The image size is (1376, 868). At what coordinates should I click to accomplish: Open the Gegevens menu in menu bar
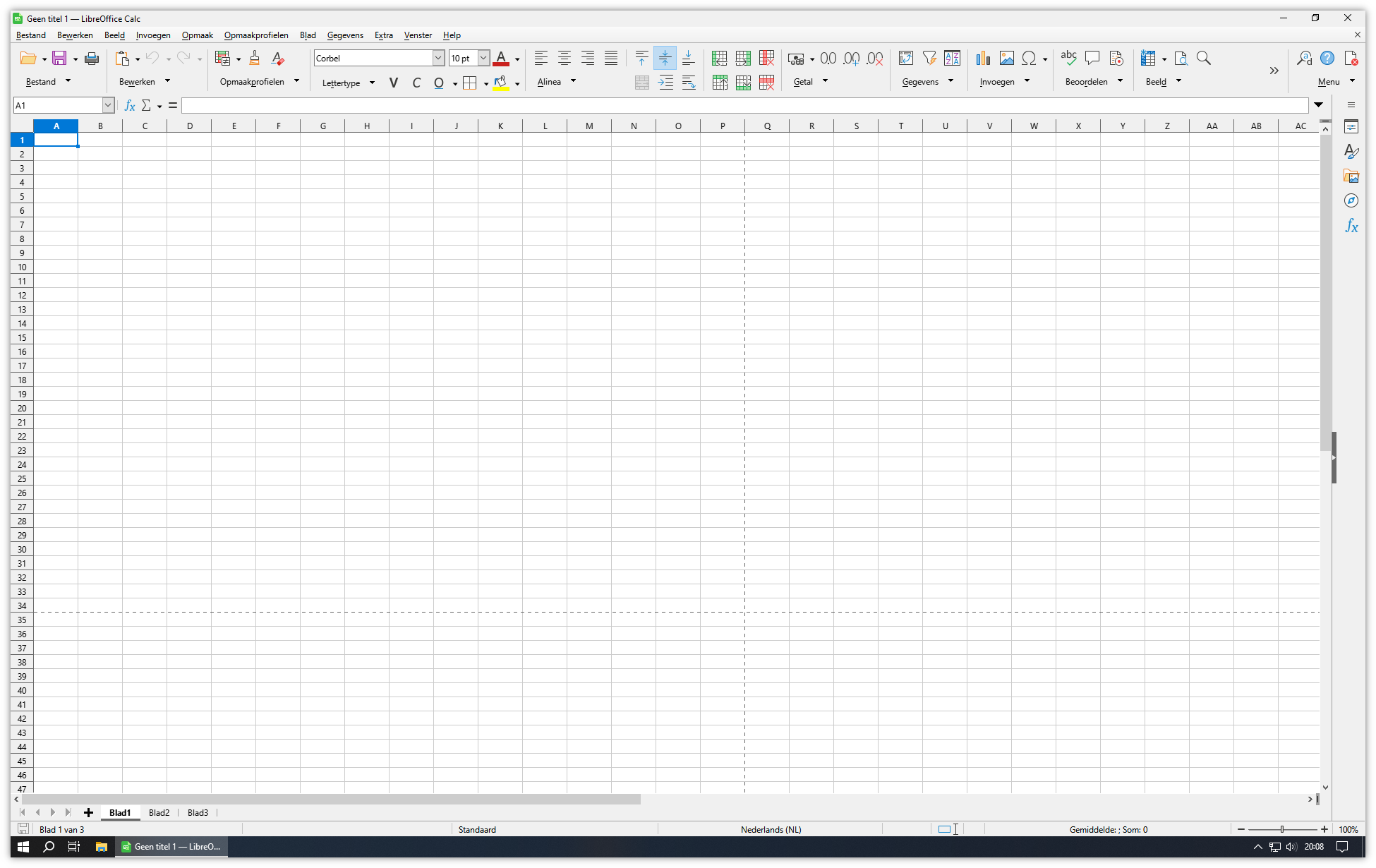(345, 35)
